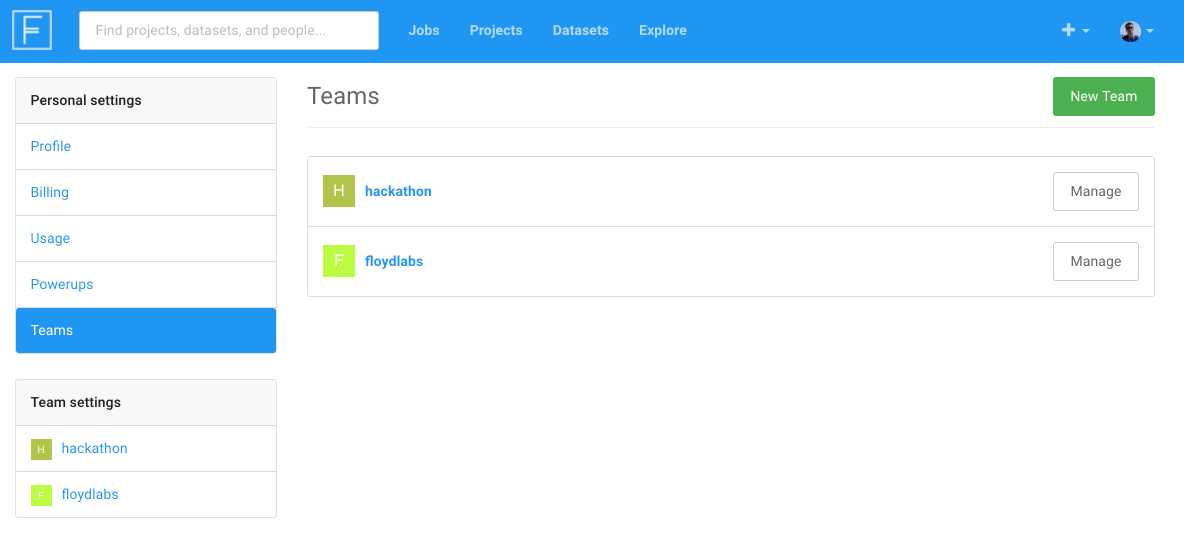Manage the floydlabs team
The image size is (1184, 534).
click(1096, 261)
